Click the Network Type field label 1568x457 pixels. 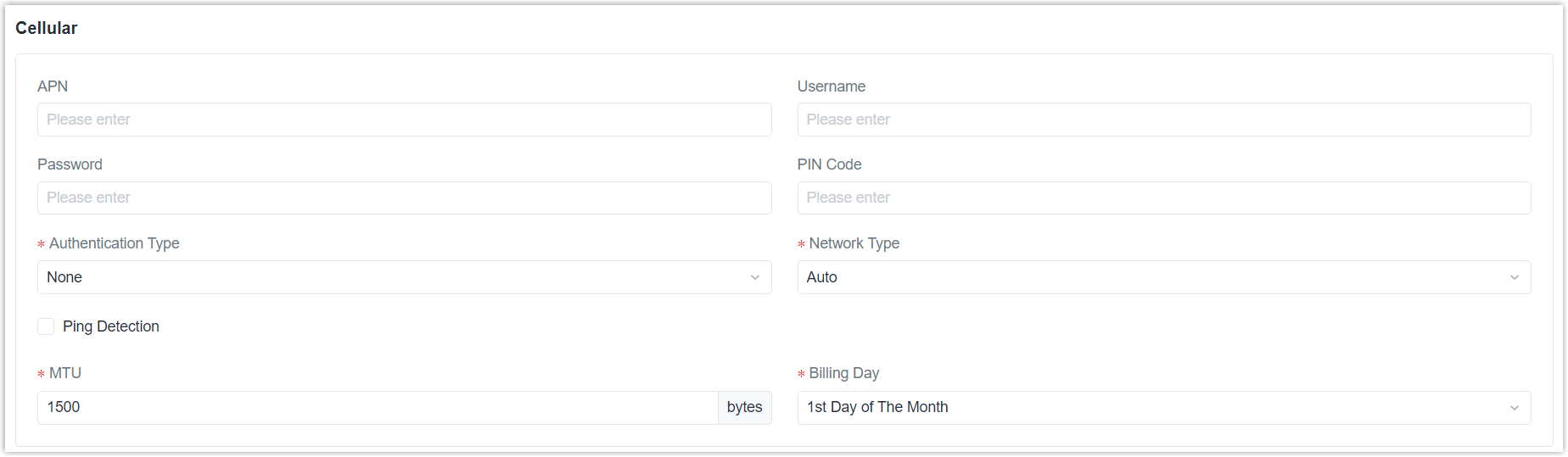[854, 243]
